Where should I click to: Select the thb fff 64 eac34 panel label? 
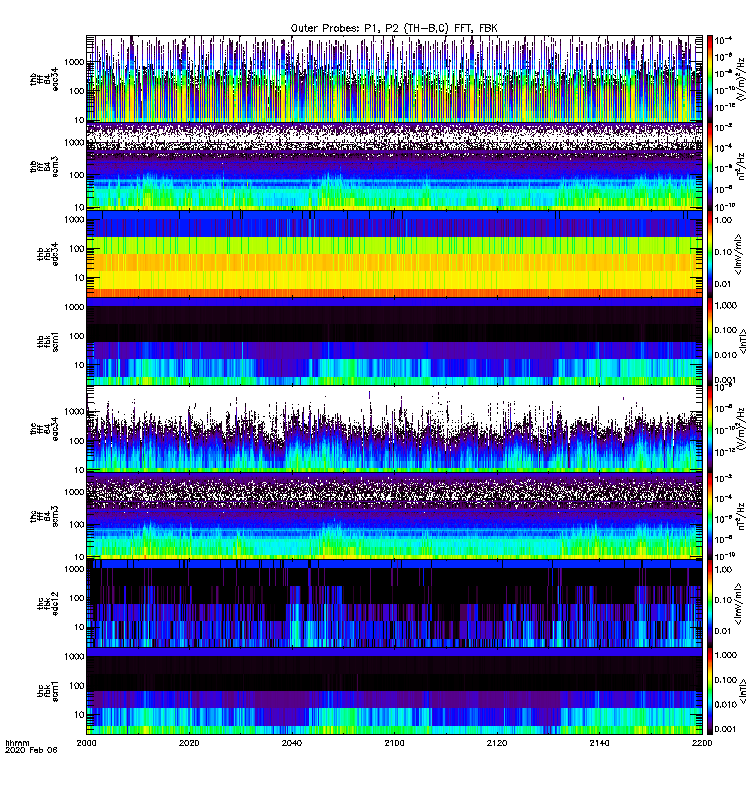pos(44,79)
